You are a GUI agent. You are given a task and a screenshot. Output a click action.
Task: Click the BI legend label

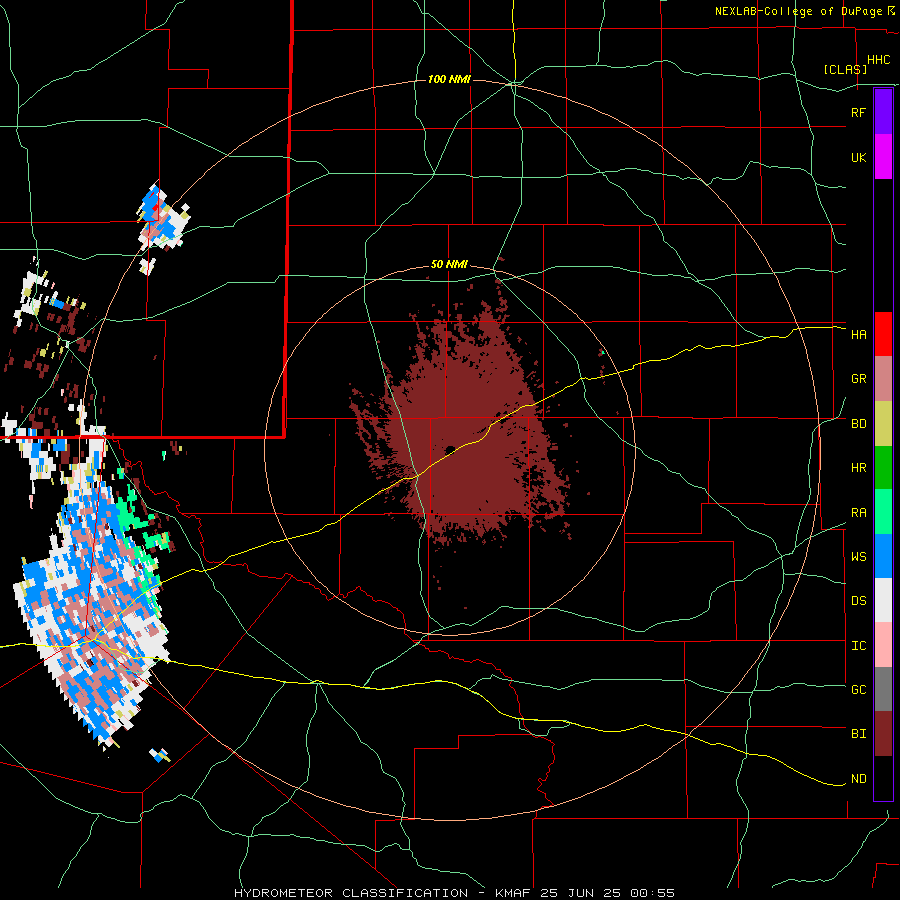tap(858, 734)
